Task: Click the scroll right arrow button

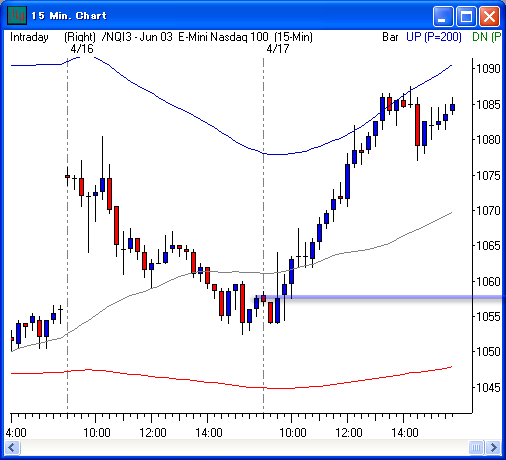Action: pyautogui.click(x=493, y=447)
